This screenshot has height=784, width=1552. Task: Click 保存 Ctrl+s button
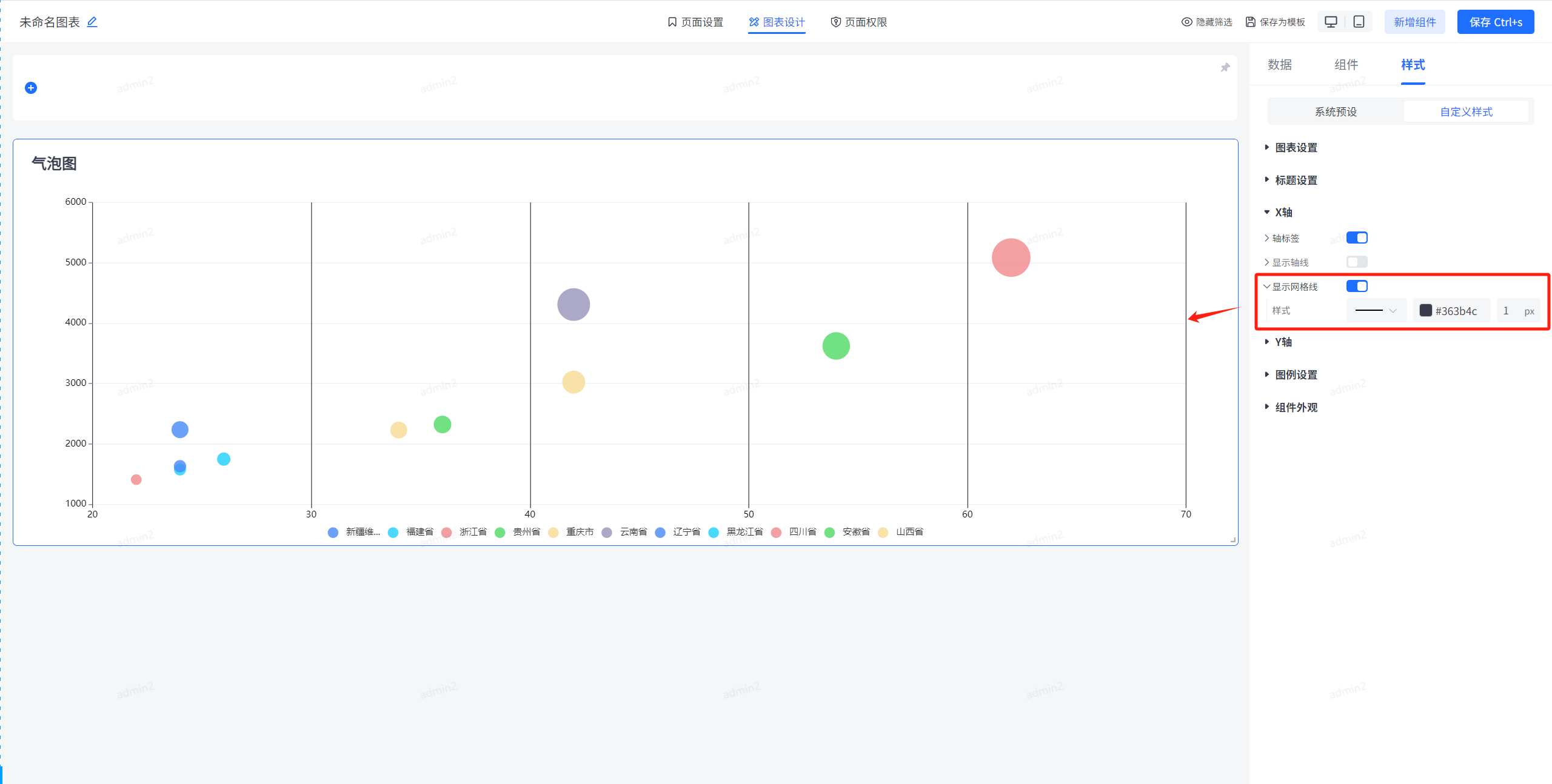1496,22
